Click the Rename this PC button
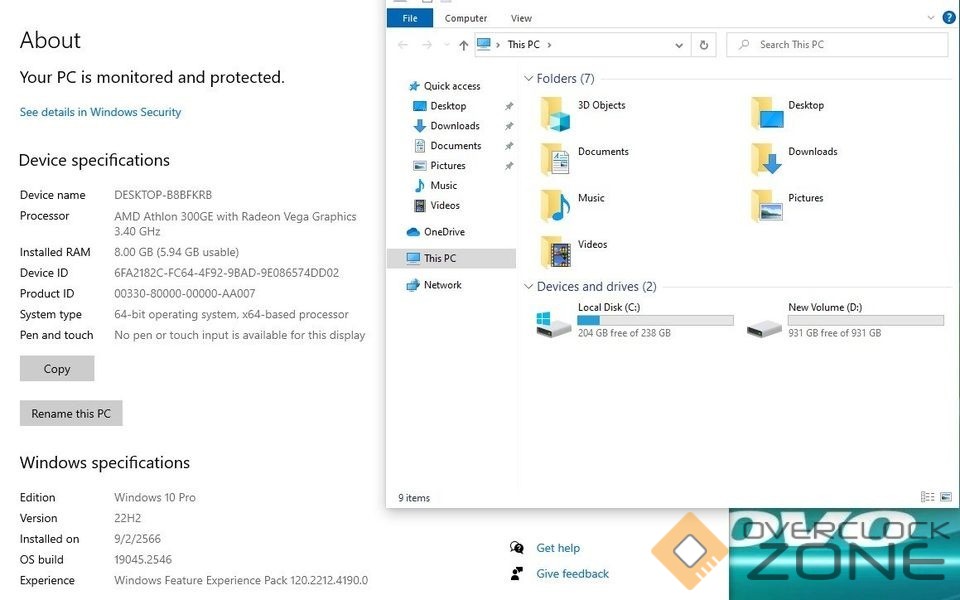Screen dimensions: 960x600 [71, 413]
